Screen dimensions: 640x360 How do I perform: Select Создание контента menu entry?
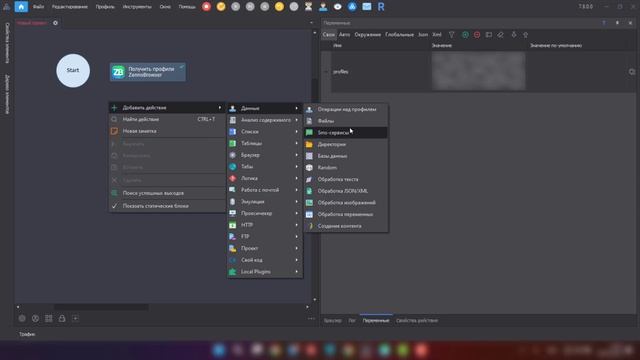(346, 226)
